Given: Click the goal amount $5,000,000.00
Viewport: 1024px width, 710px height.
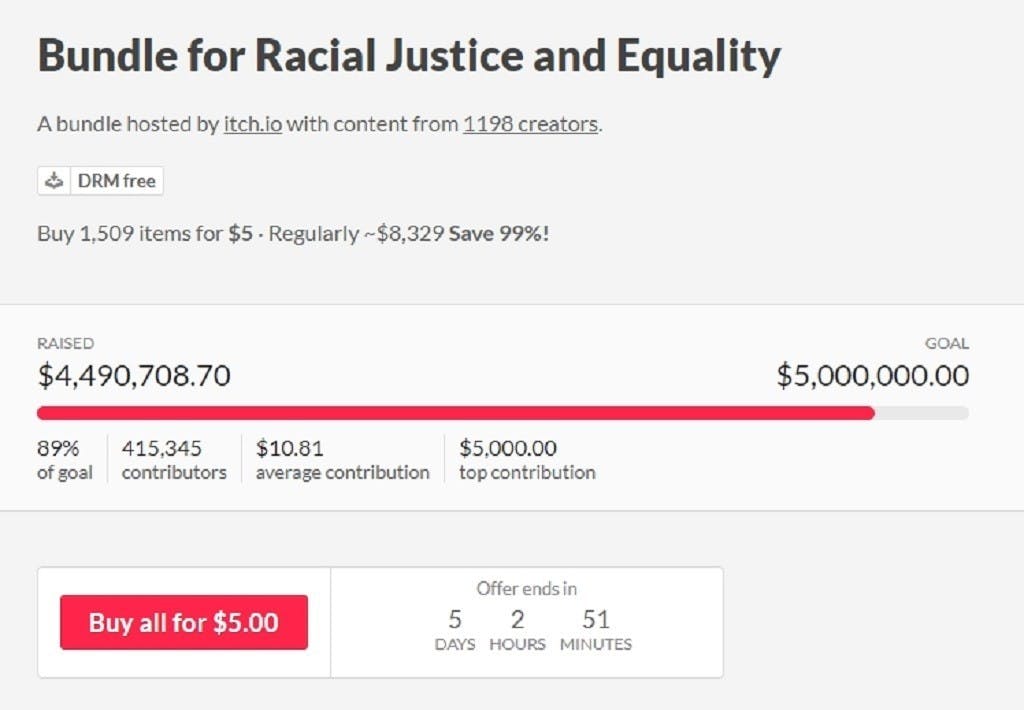Looking at the screenshot, I should pyautogui.click(x=872, y=376).
